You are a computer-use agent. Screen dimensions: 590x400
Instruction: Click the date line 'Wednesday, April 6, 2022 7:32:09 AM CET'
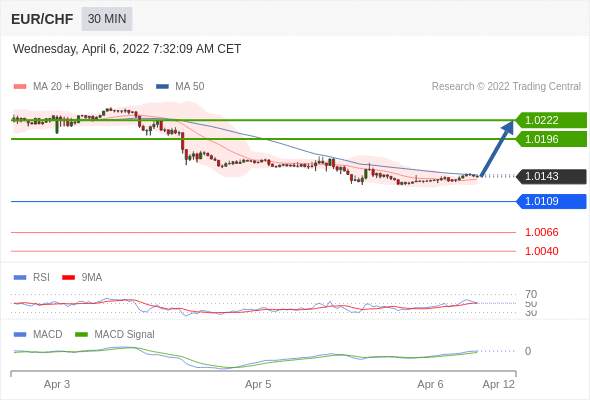point(127,49)
